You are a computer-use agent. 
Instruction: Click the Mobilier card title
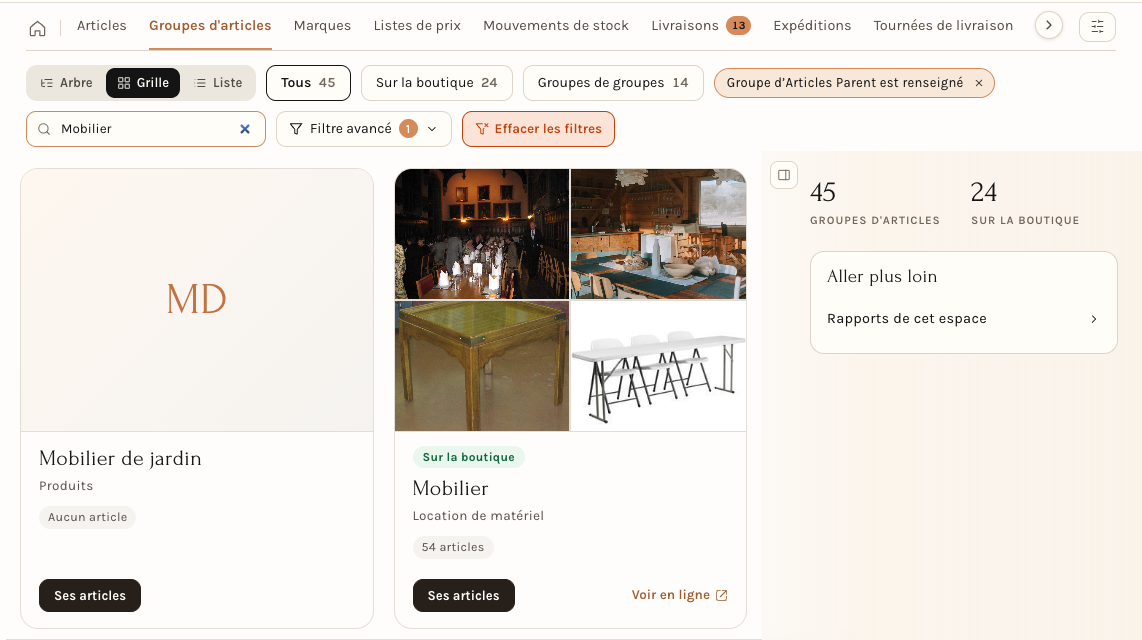tap(450, 489)
